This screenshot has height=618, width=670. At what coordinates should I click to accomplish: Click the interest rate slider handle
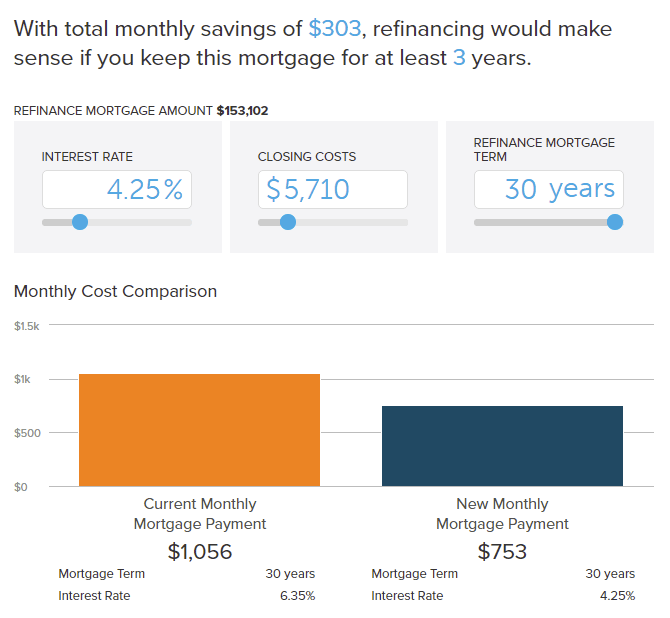80,222
